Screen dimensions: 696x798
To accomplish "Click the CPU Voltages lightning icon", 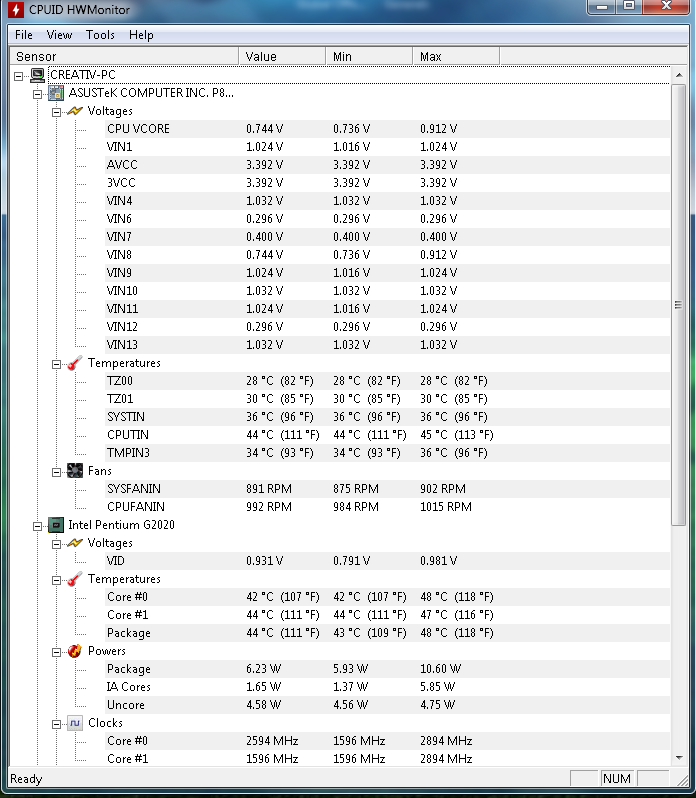I will coord(75,543).
